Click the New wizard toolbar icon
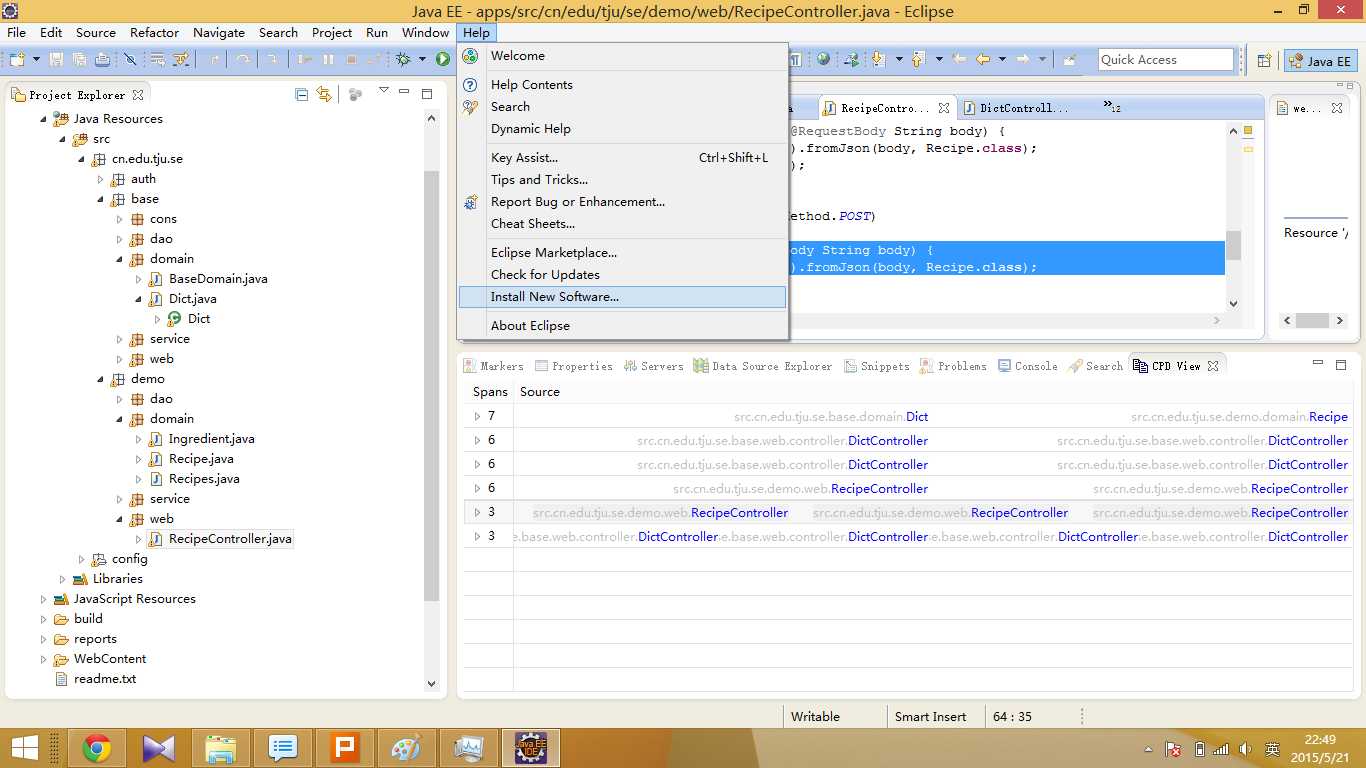Viewport: 1366px width, 768px height. (17, 60)
